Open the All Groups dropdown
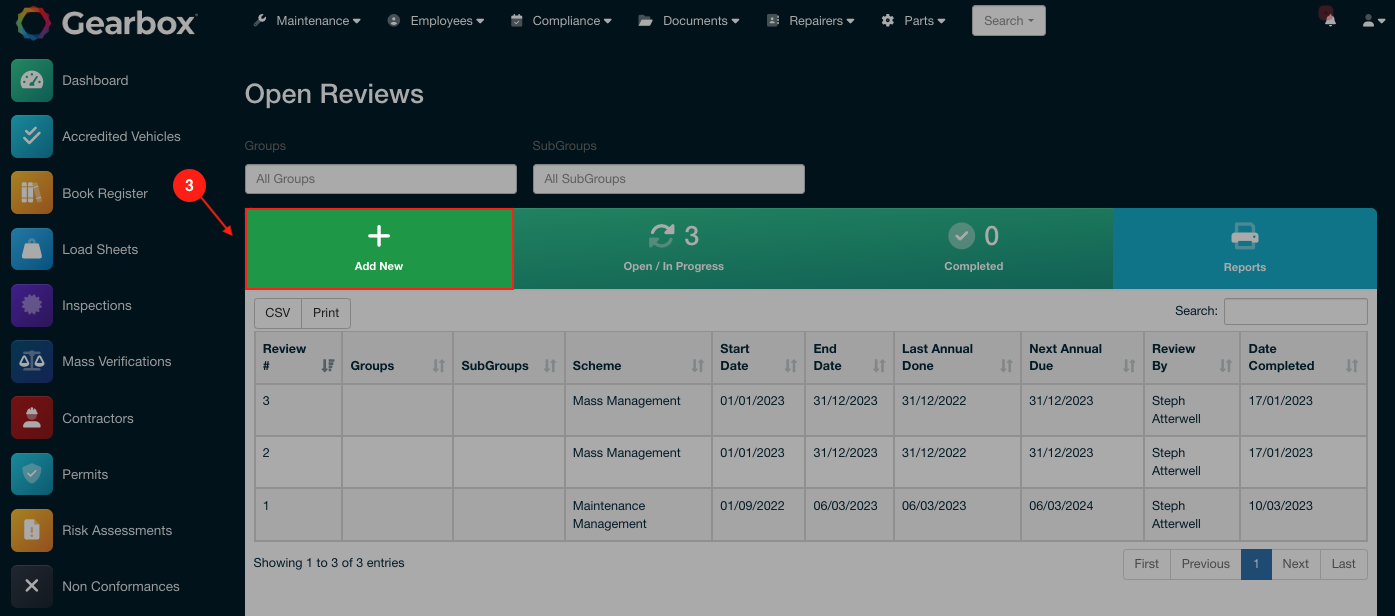The width and height of the screenshot is (1395, 616). tap(381, 179)
